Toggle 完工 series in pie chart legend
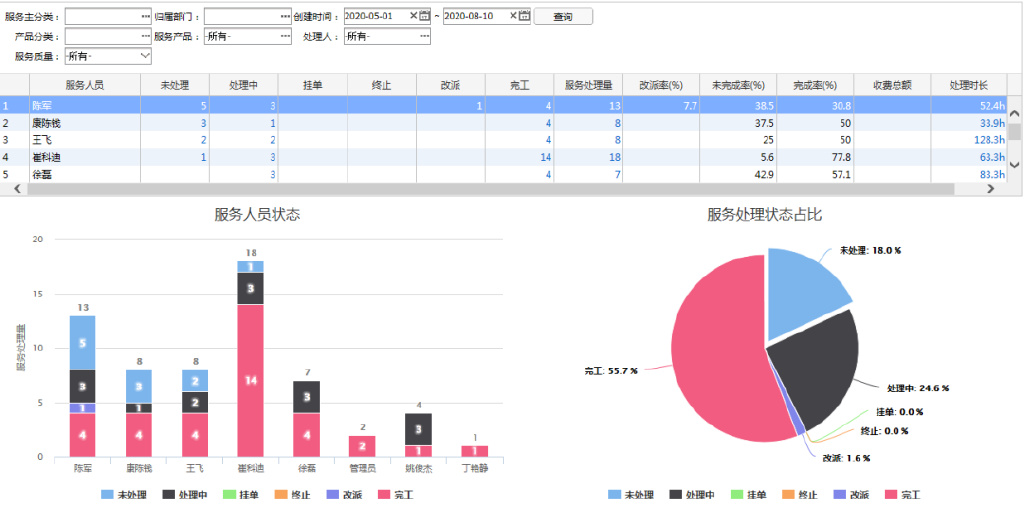Image resolution: width=1024 pixels, height=517 pixels. click(x=901, y=494)
